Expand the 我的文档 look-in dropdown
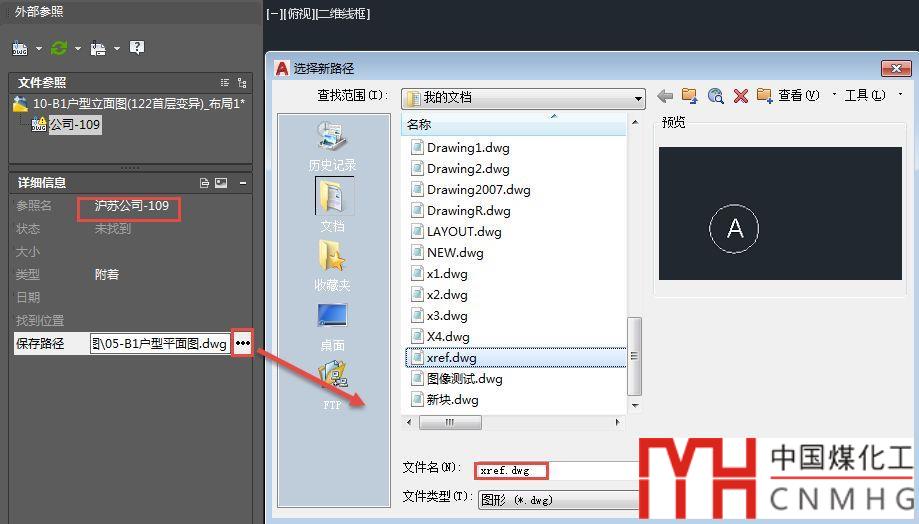The image size is (919, 524). click(x=638, y=98)
